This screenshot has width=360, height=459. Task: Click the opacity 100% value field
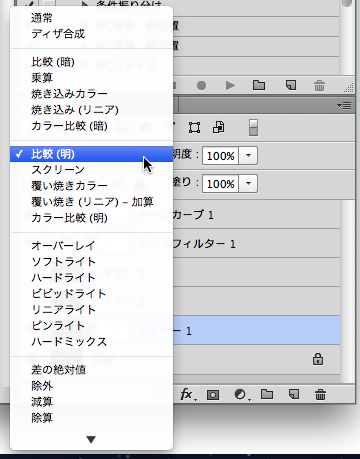[220, 156]
